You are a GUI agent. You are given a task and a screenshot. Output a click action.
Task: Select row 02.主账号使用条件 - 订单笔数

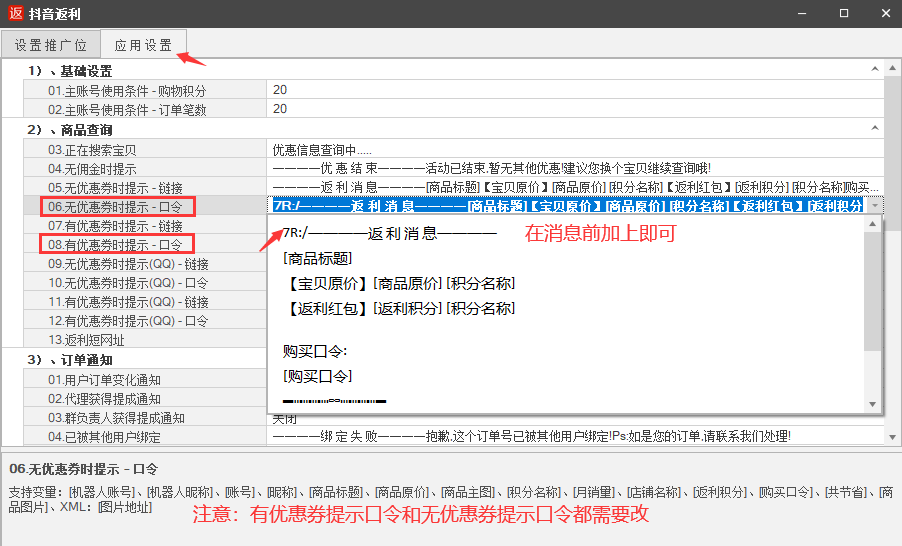[x=145, y=109]
